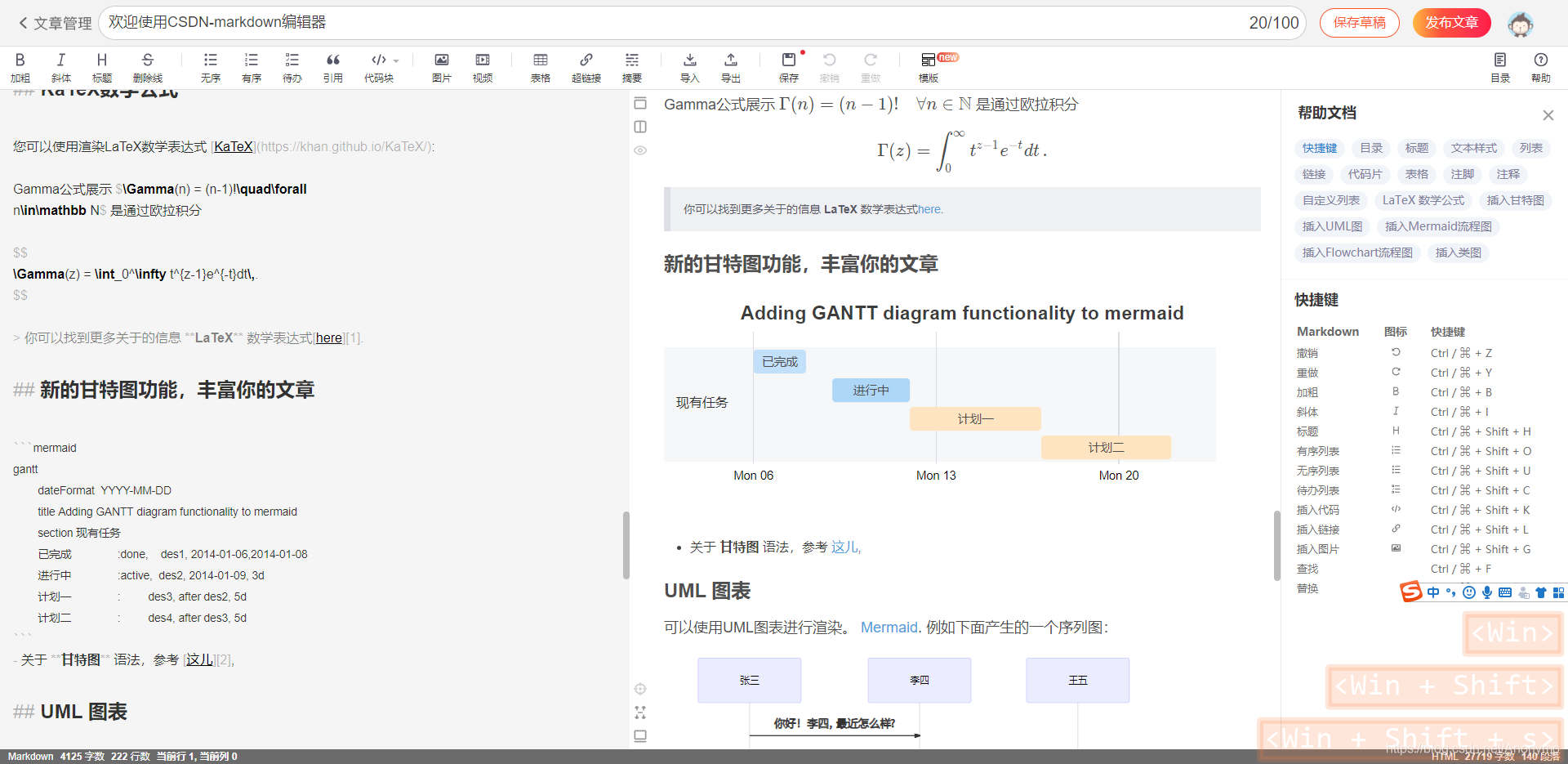Open the 'here' link in preview
The width and height of the screenshot is (1568, 764).
929,210
